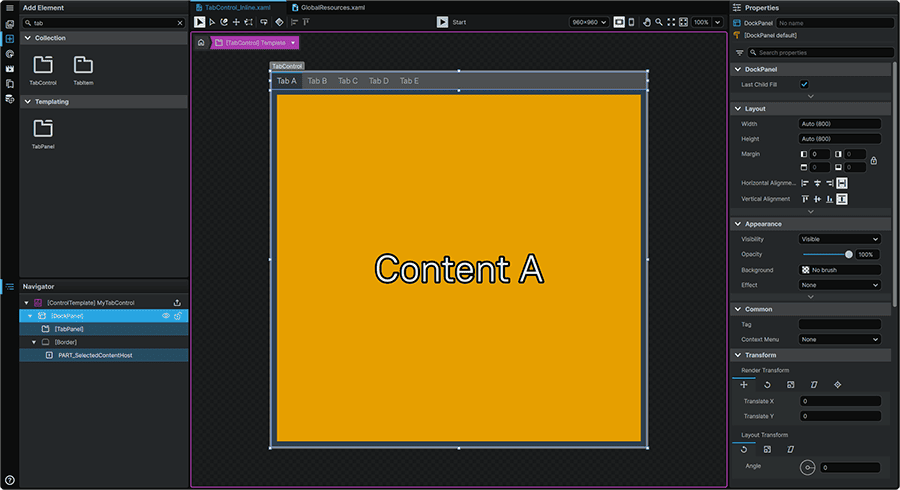Collapse the Collection section
900x490 pixels.
pos(28,38)
